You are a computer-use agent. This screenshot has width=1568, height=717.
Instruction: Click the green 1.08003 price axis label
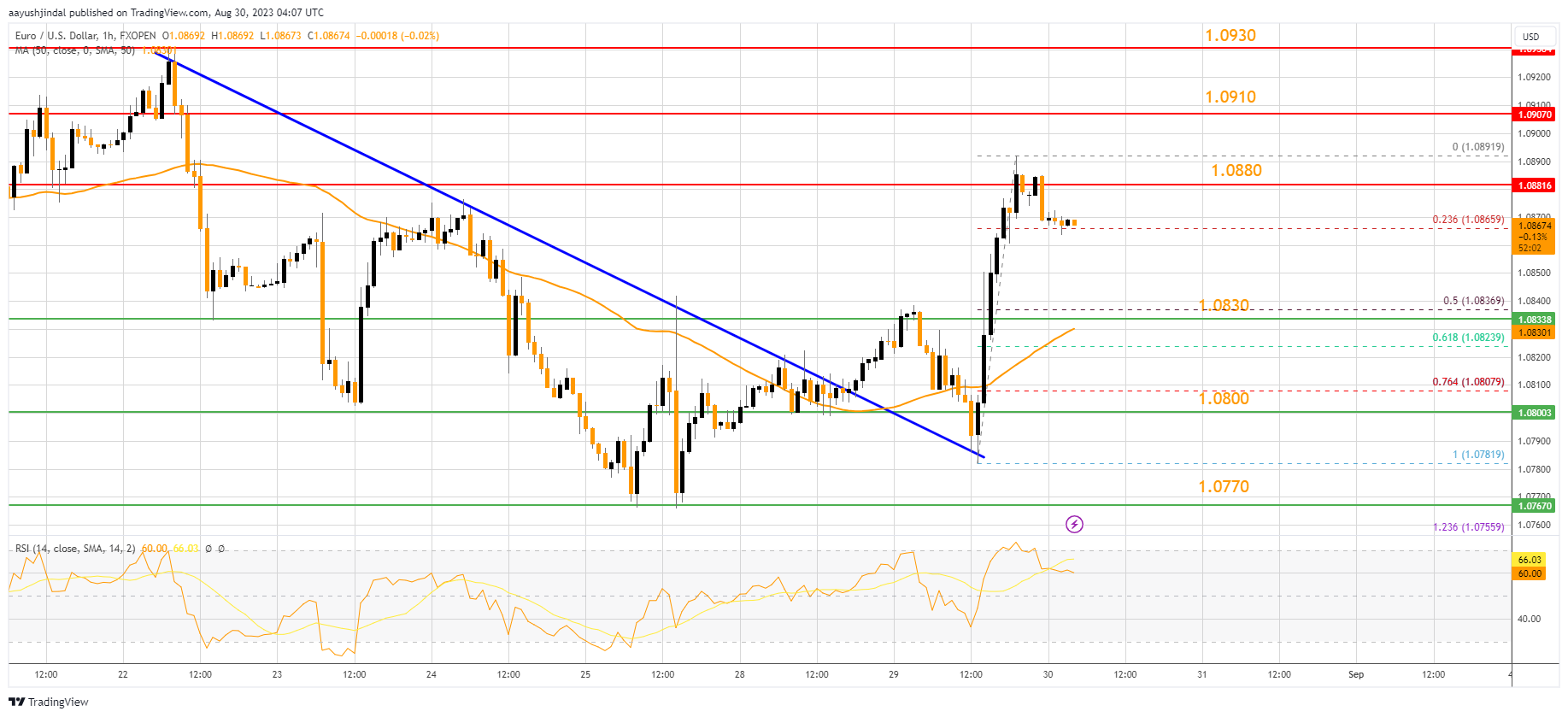(x=1534, y=413)
